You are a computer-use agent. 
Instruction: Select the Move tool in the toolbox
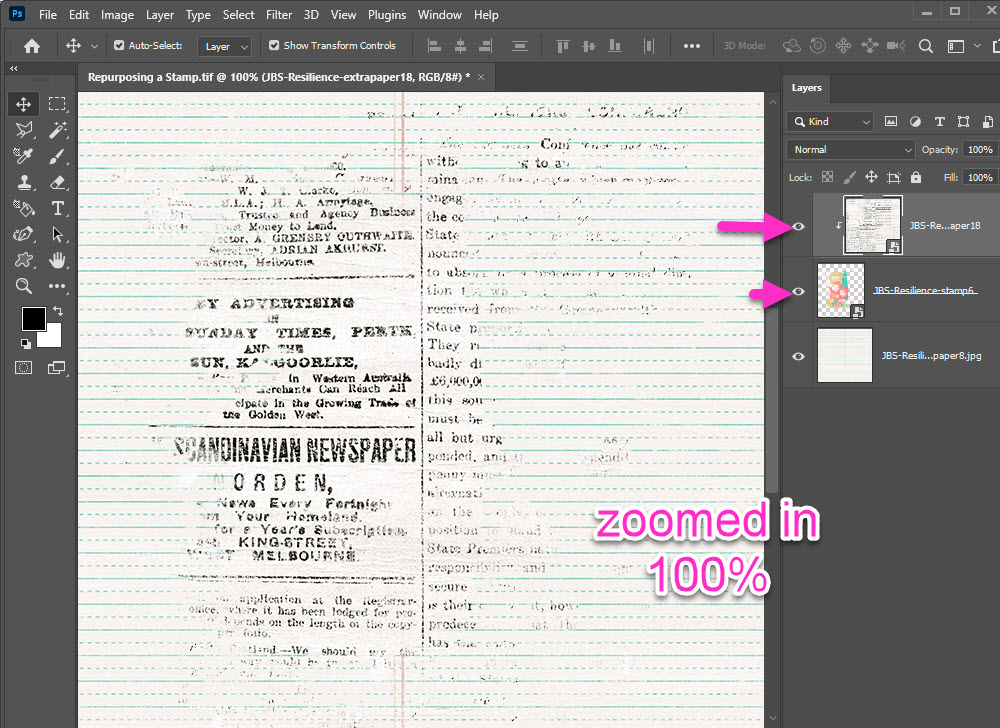[24, 104]
